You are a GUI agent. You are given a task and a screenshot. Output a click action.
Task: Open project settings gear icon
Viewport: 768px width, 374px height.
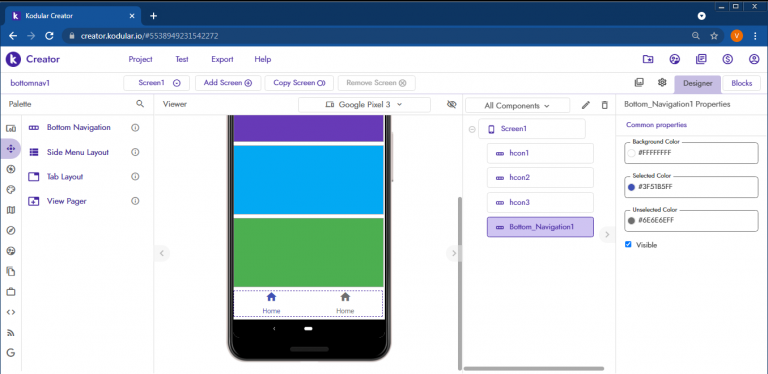coord(662,82)
